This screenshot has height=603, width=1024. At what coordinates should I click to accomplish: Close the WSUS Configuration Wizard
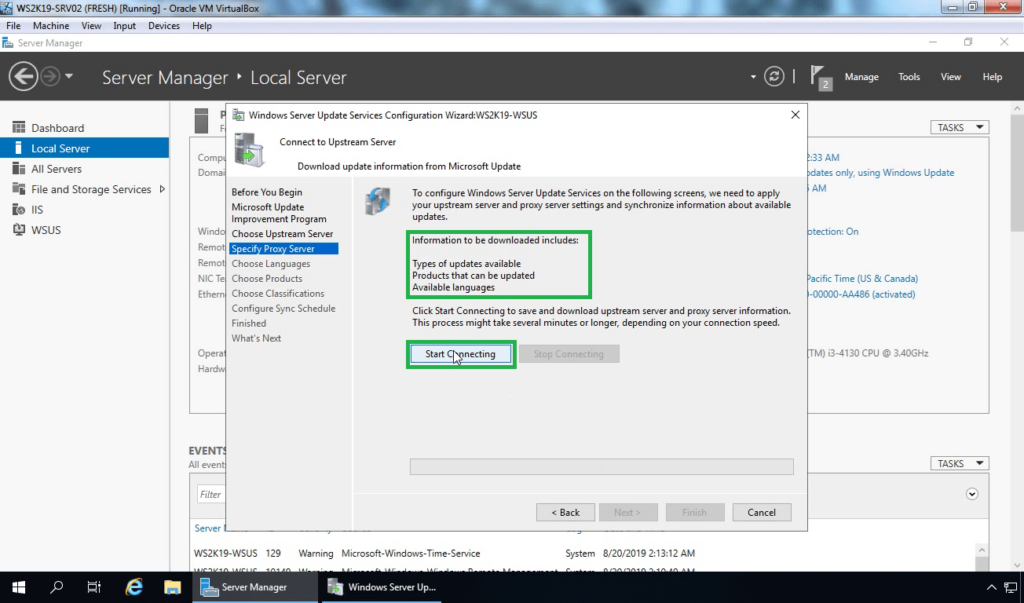point(795,114)
